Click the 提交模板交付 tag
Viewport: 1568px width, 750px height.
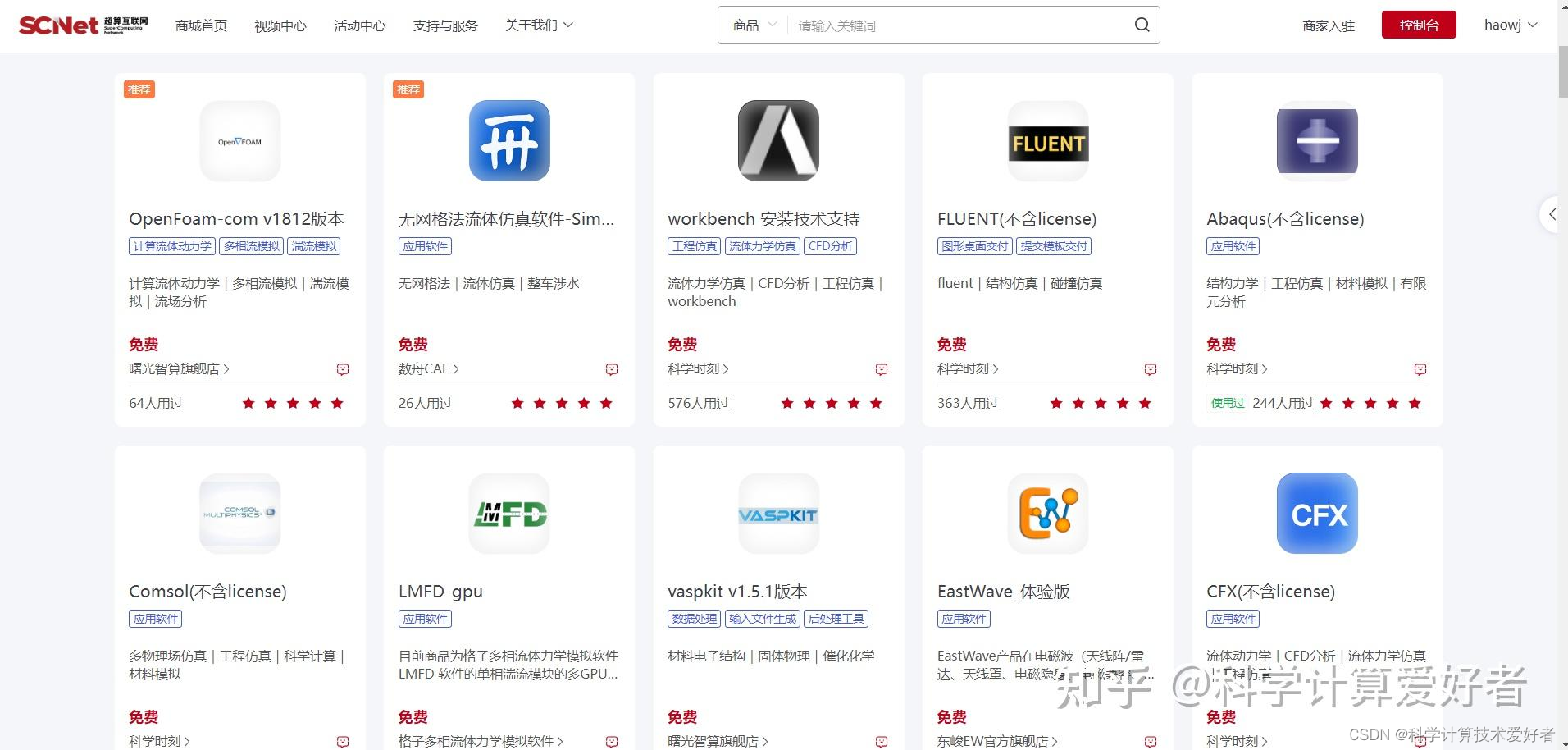tap(1054, 246)
